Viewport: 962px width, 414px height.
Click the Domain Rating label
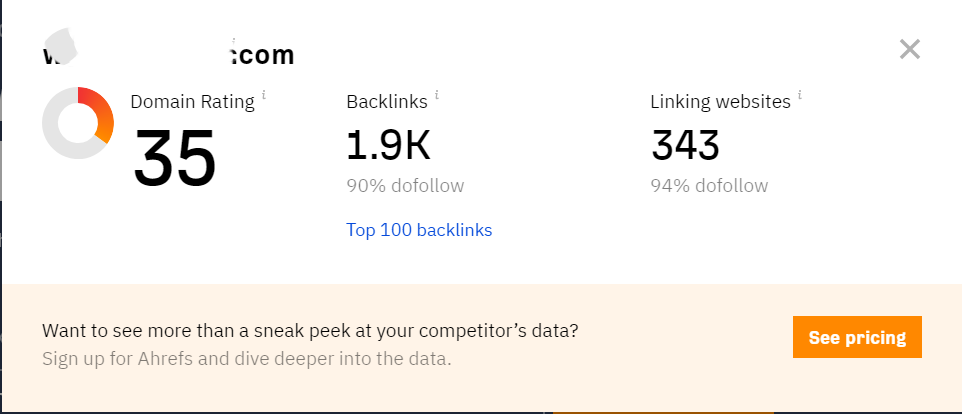point(192,101)
